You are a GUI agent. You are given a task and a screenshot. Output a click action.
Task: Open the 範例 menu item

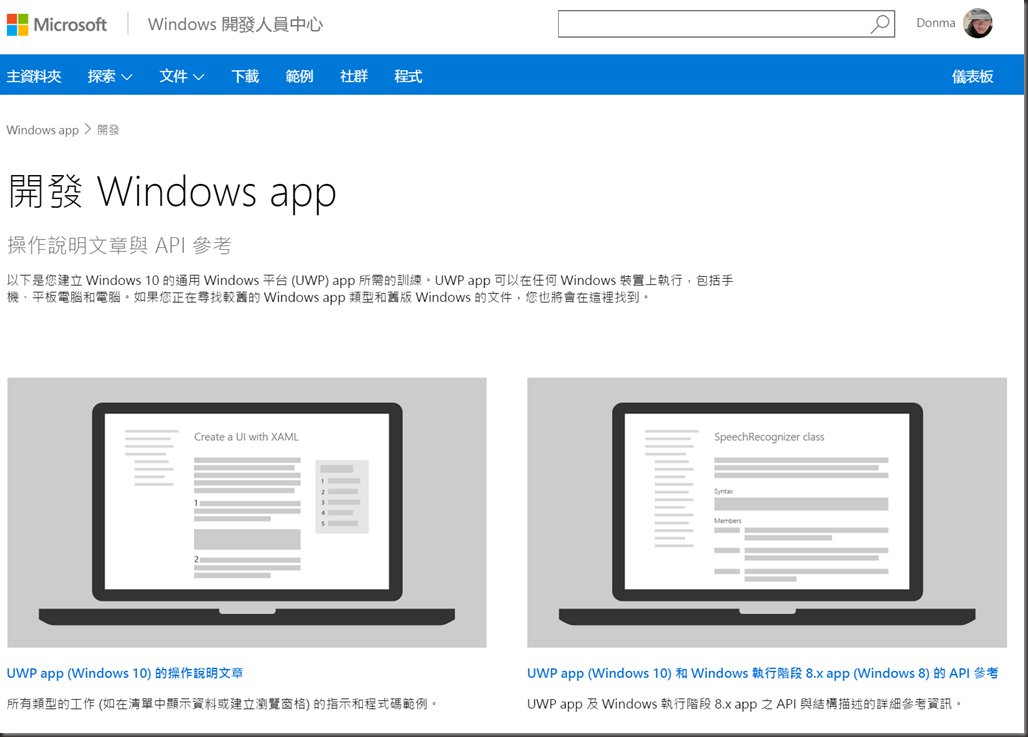click(x=300, y=76)
